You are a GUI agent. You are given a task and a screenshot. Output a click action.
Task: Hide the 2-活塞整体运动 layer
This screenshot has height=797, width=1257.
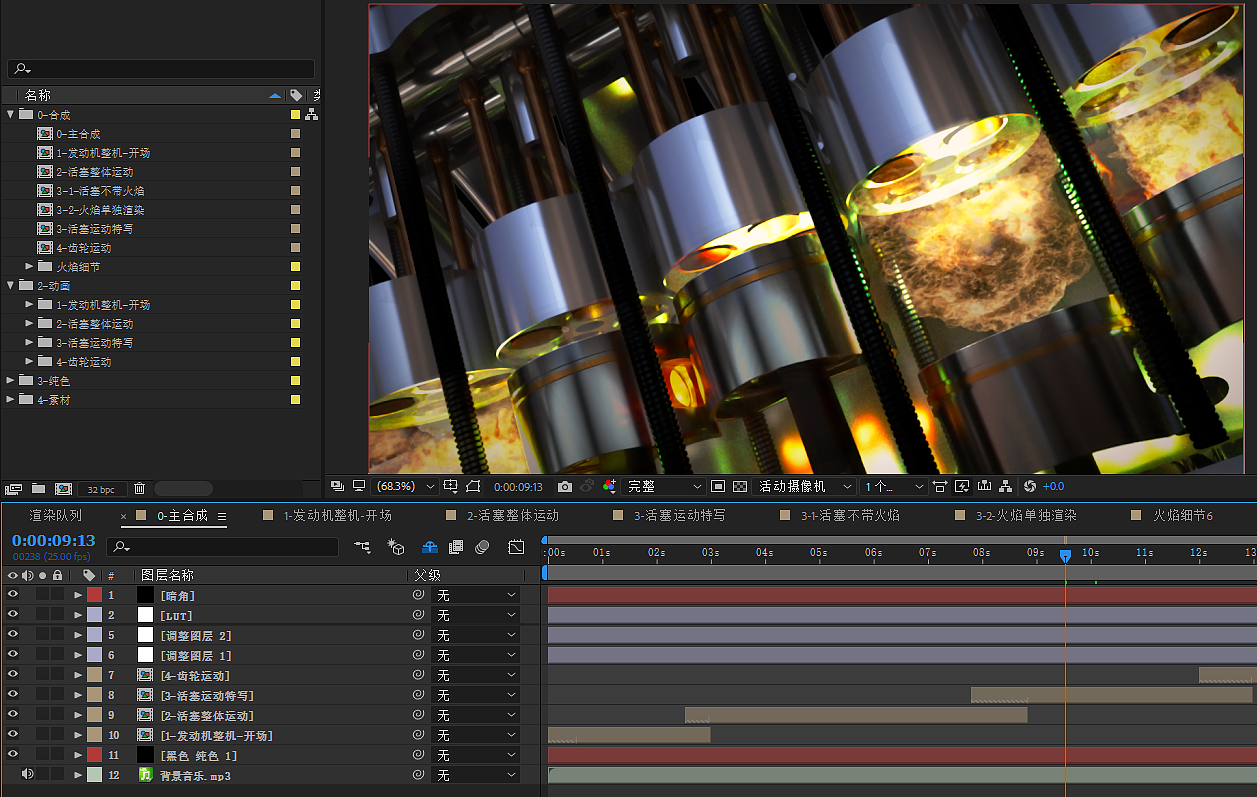click(13, 715)
